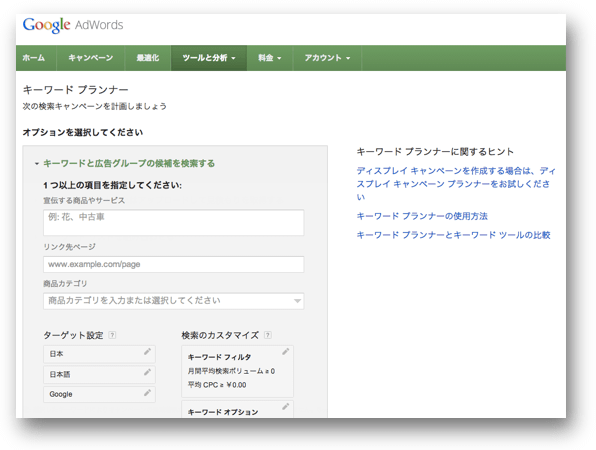The width and height of the screenshot is (596, 450).
Task: Select the 日本語 language target row
Action: tap(99, 374)
